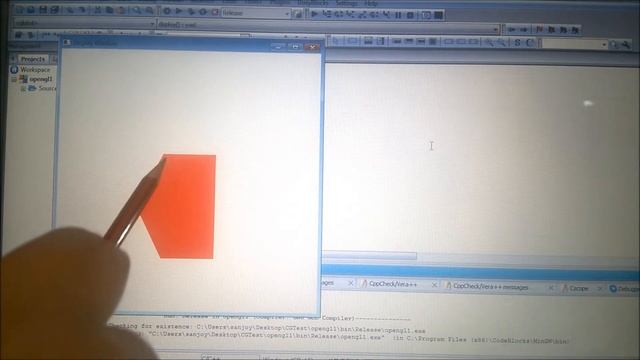Toggle source with the S icon
Image resolution: width=640 pixels, height=360 pixels.
[x=518, y=42]
